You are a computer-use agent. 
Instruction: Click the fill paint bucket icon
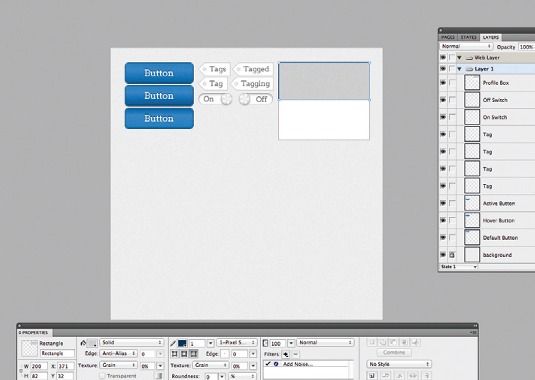click(83, 342)
